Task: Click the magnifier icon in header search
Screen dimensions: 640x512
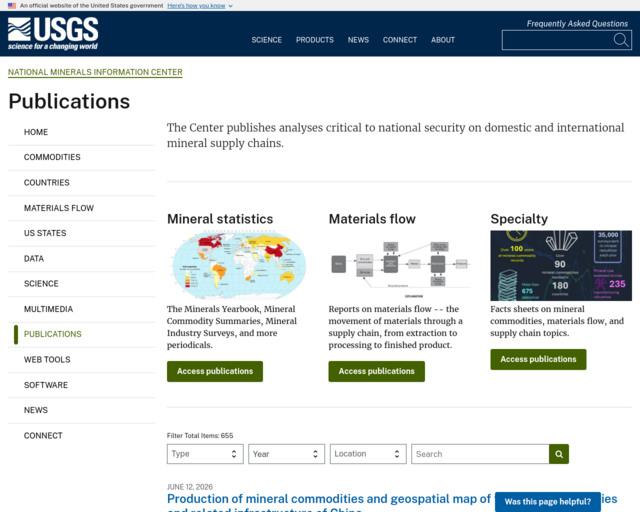Action: (x=621, y=40)
